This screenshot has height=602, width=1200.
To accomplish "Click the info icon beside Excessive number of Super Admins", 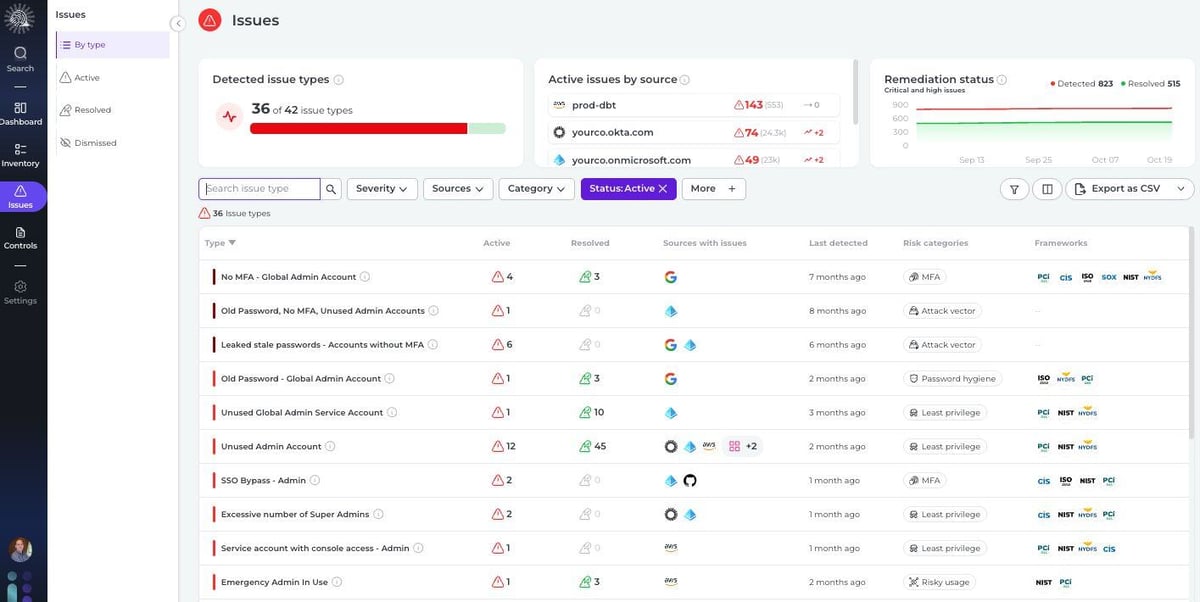I will [378, 514].
